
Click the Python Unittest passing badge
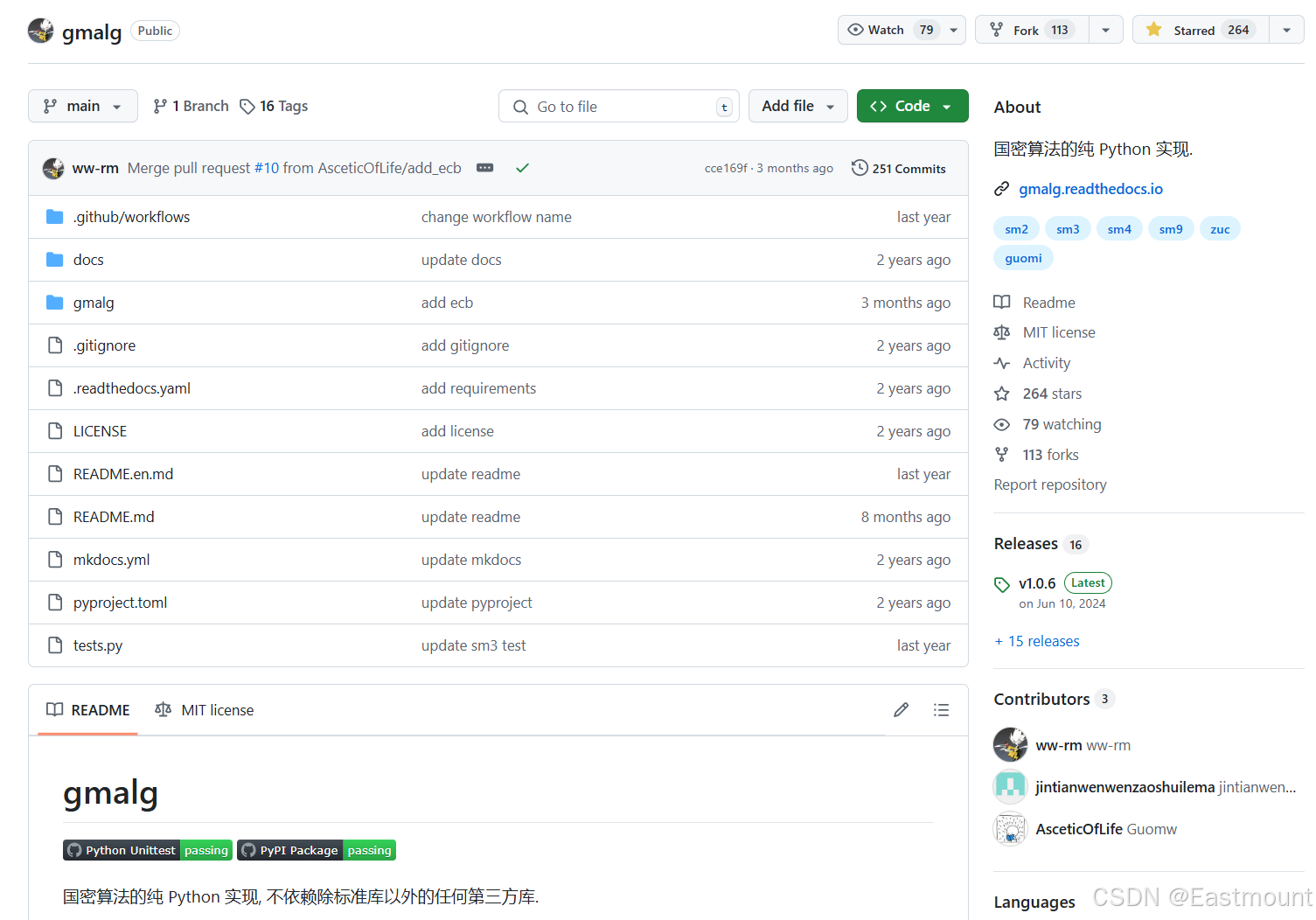pos(148,850)
